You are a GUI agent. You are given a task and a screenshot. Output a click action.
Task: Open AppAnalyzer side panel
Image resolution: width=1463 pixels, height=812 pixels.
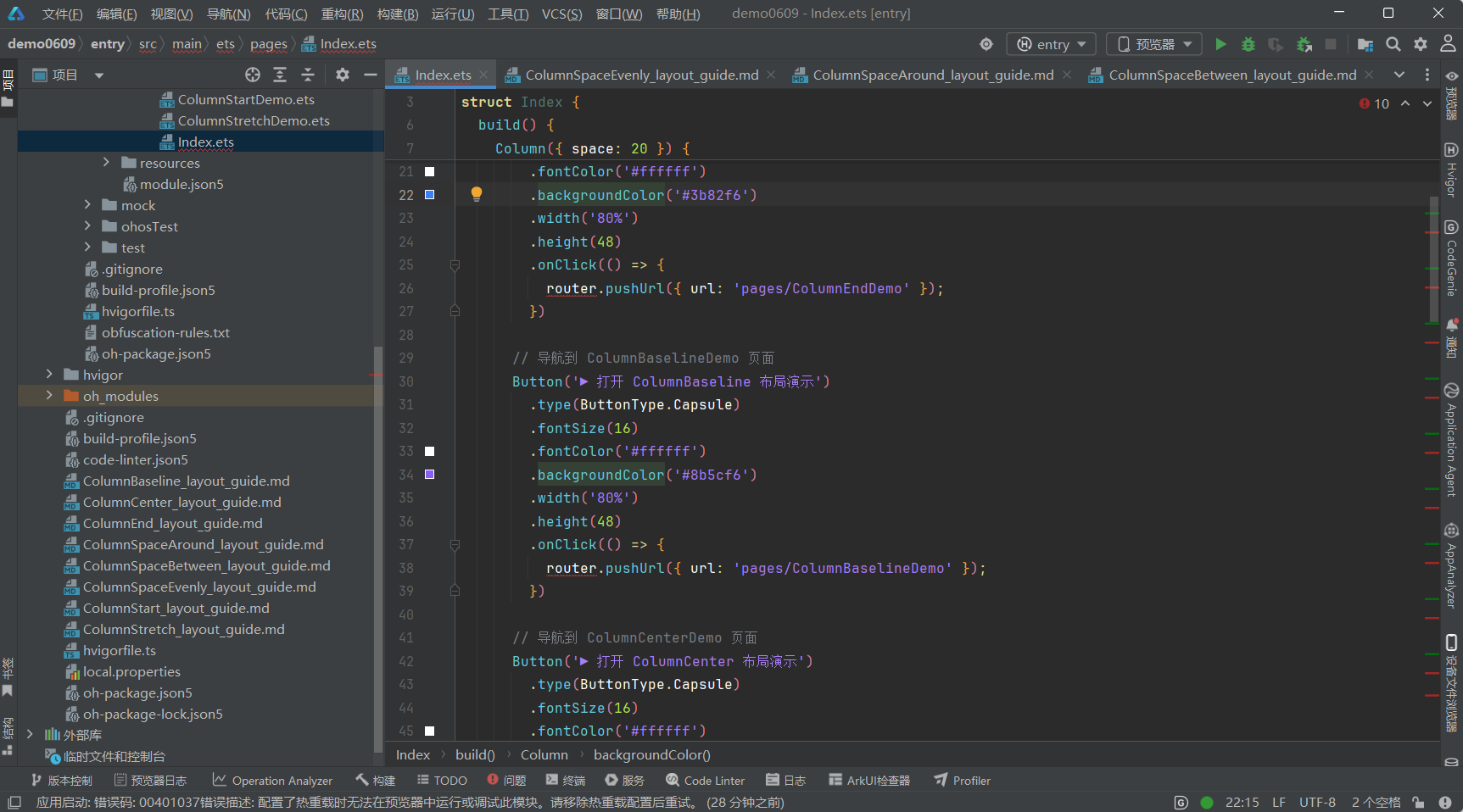point(1451,566)
